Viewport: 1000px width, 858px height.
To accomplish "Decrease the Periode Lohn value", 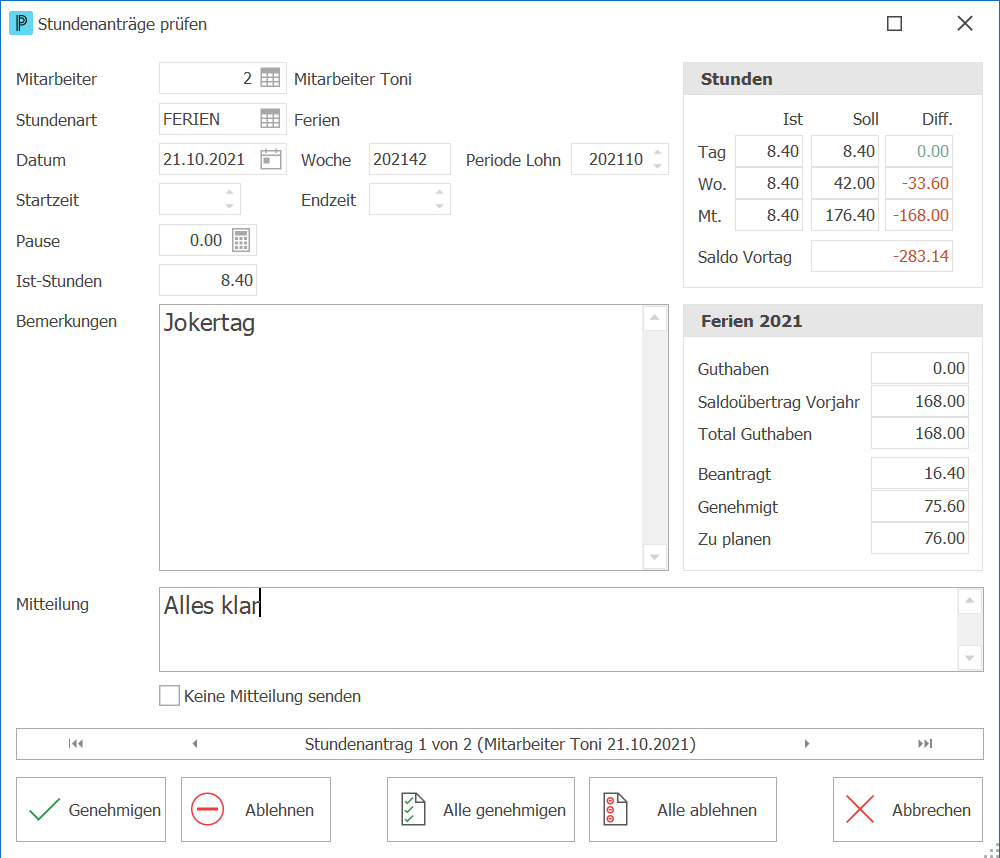I will coord(658,166).
